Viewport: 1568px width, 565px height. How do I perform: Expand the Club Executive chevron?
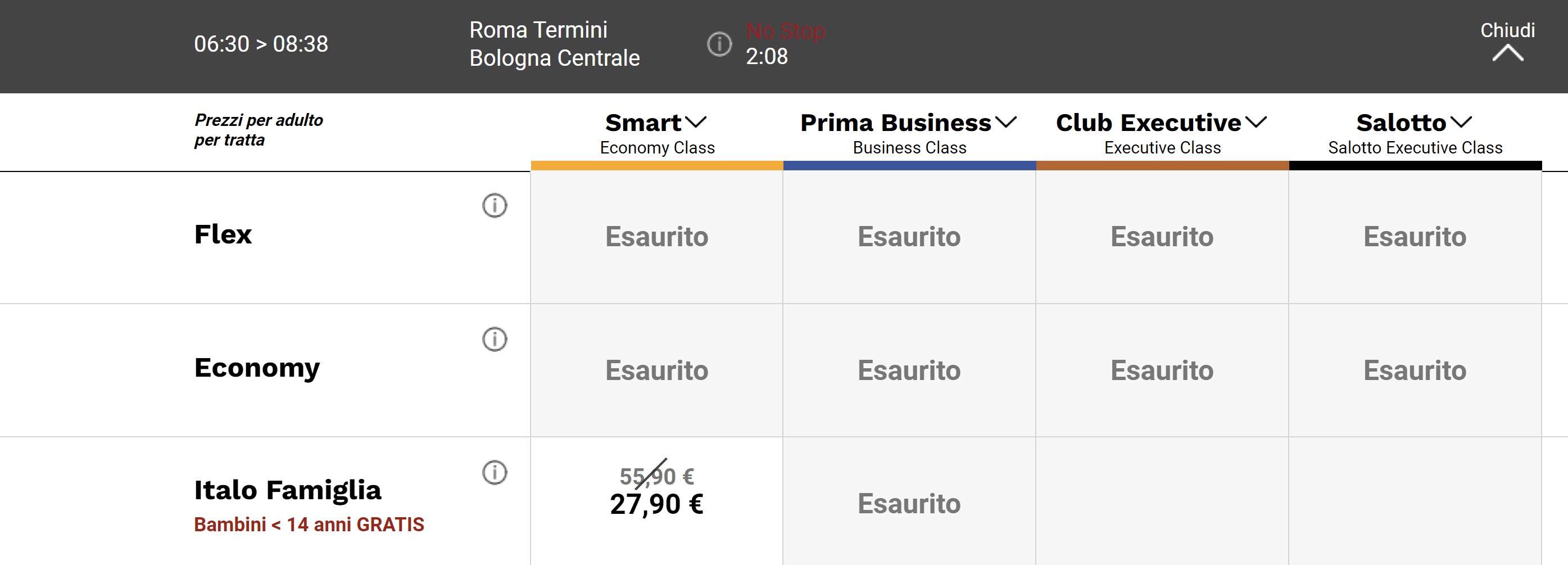1256,123
